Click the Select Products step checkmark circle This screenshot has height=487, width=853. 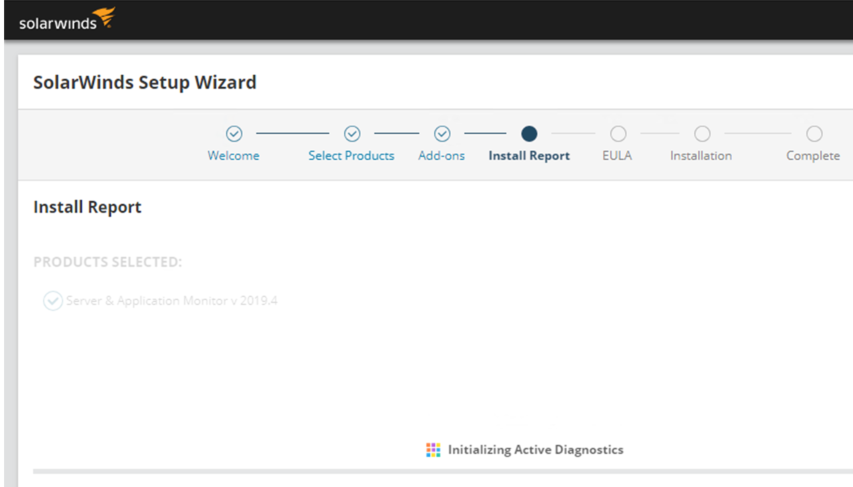tap(352, 133)
